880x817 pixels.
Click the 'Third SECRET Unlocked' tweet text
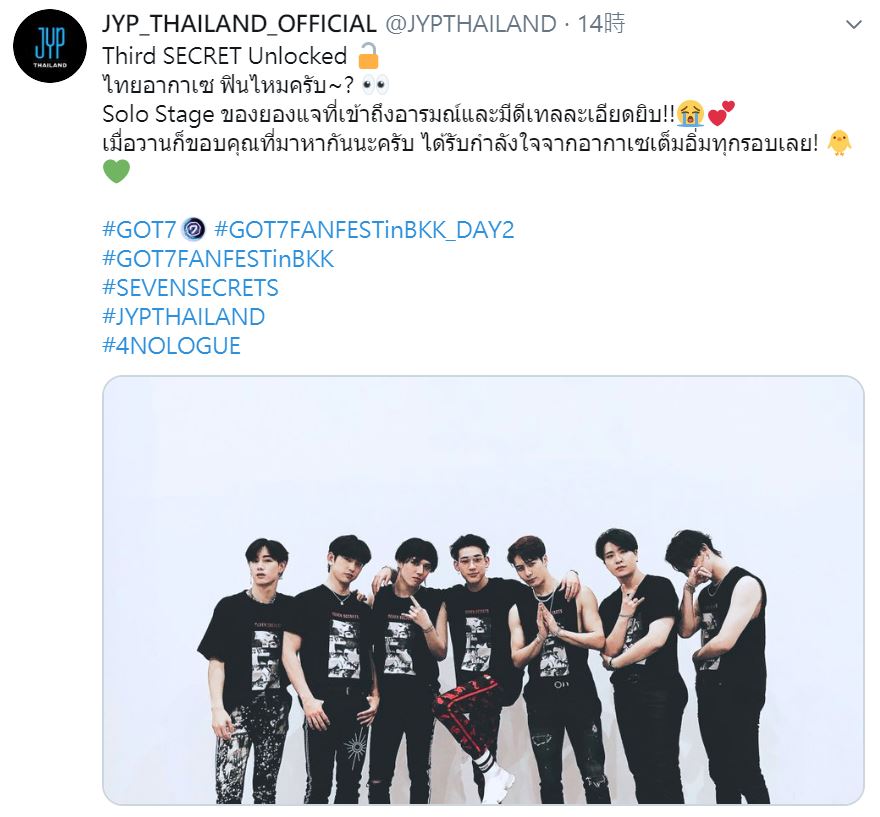point(224,56)
